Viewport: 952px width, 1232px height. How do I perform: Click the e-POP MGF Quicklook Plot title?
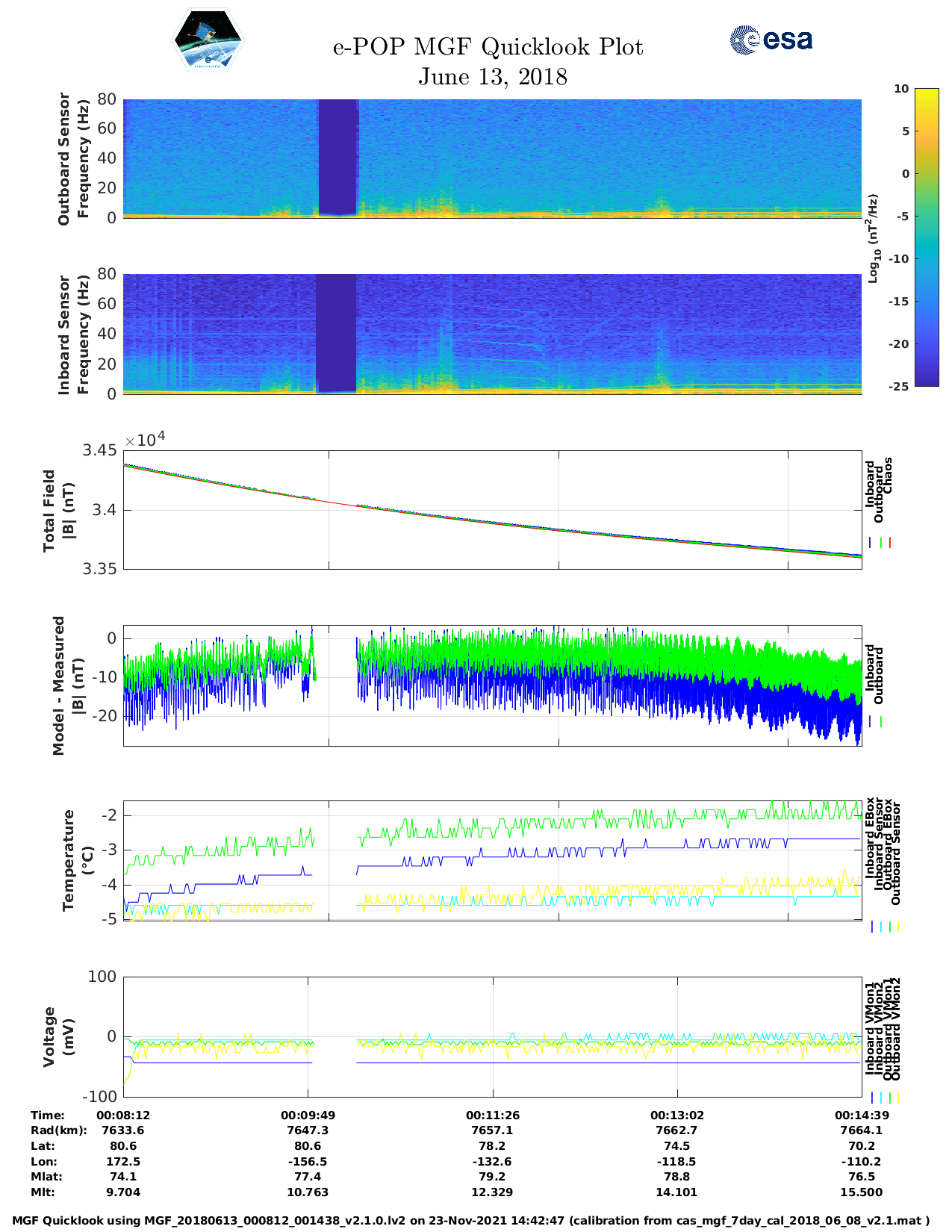point(488,47)
